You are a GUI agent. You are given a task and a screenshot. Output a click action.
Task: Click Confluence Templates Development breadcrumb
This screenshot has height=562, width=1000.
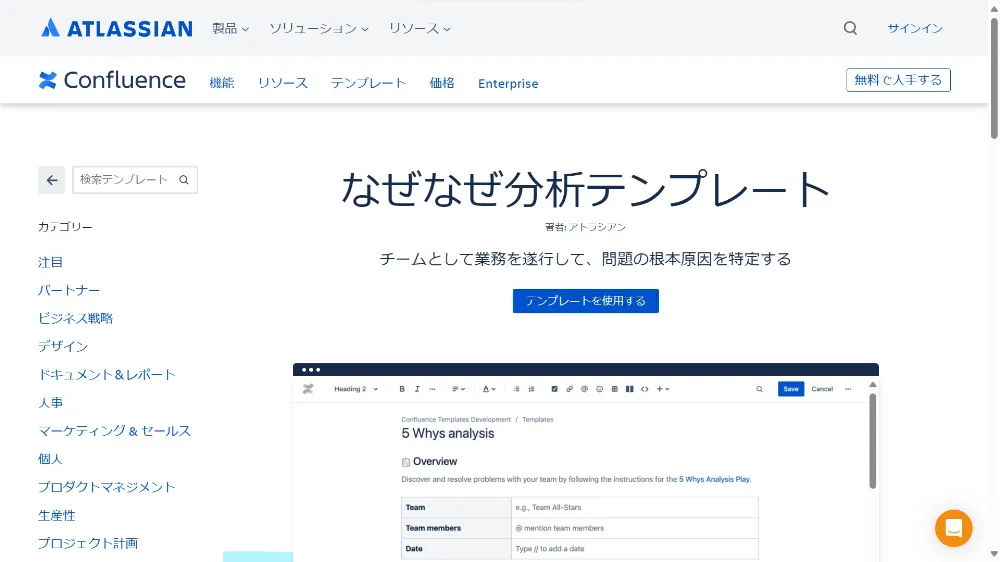pyautogui.click(x=456, y=420)
